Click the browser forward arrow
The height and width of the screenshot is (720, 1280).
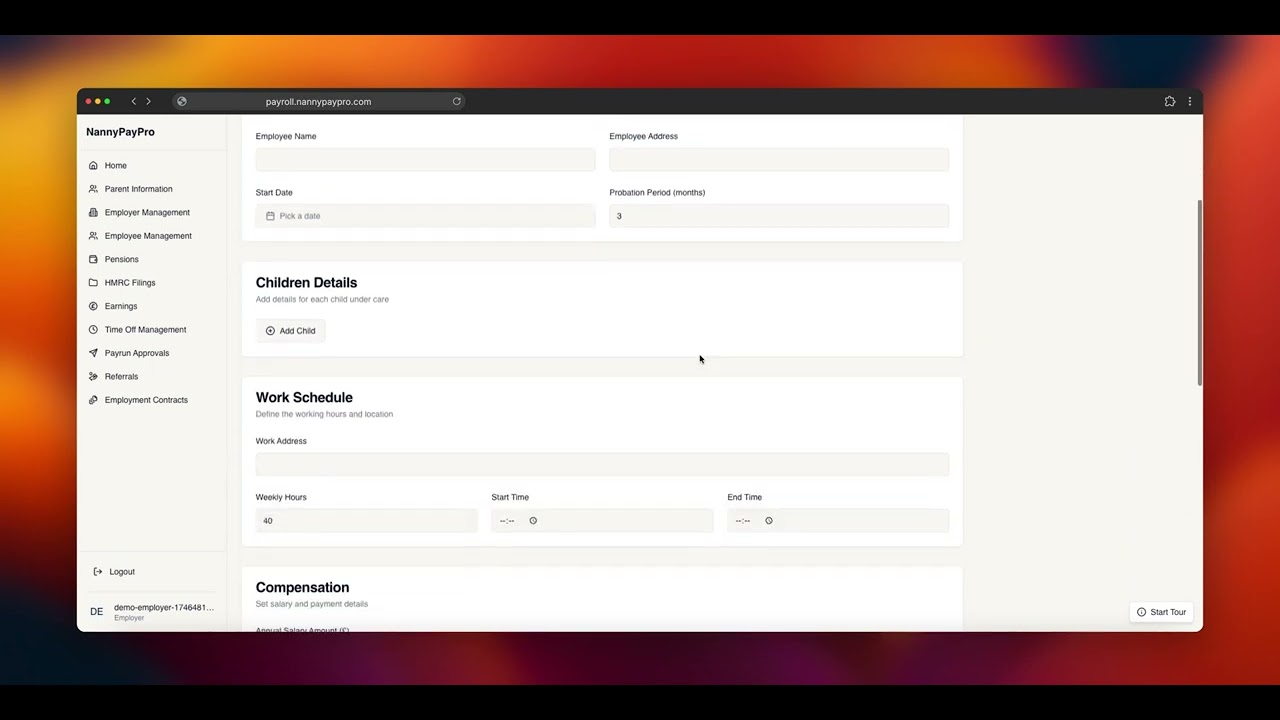[x=148, y=101]
